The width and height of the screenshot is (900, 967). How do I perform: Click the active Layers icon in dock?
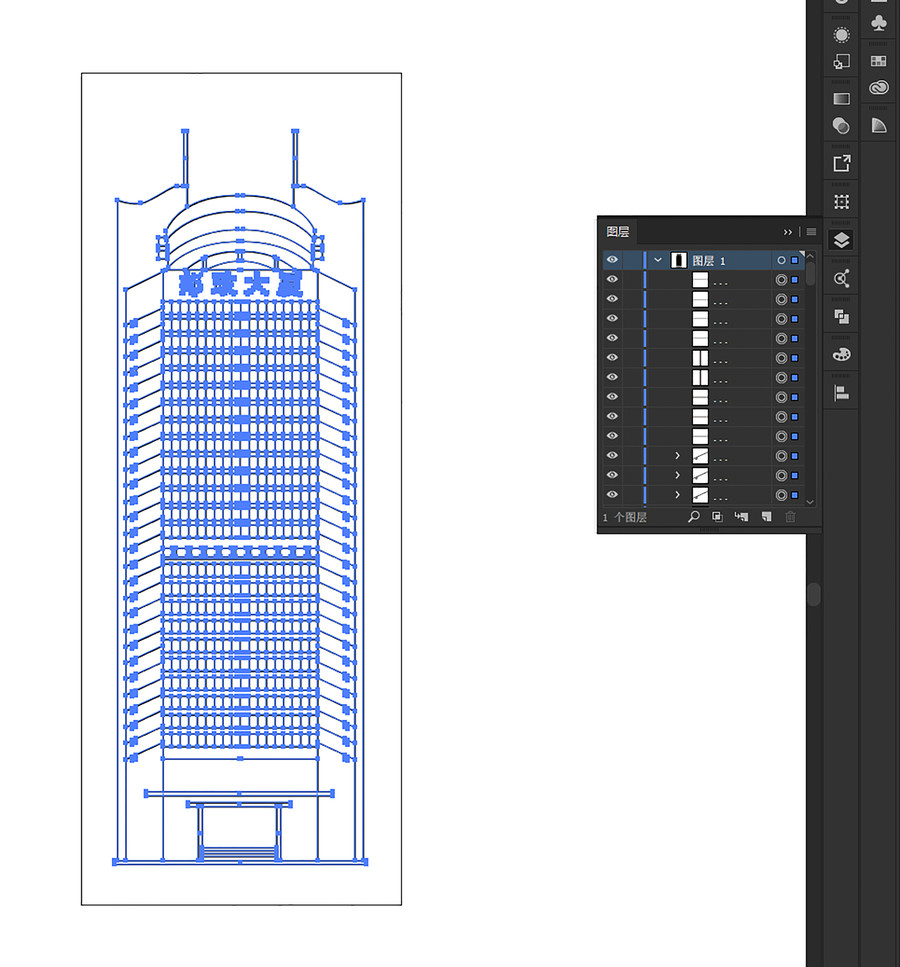pos(841,240)
